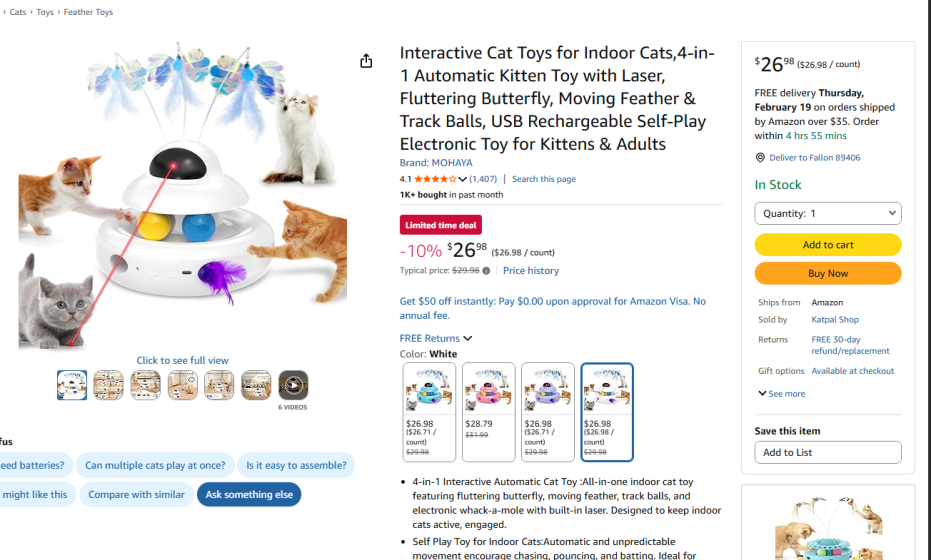Select the blue color option
Screen dimensions: 931x560
(429, 411)
